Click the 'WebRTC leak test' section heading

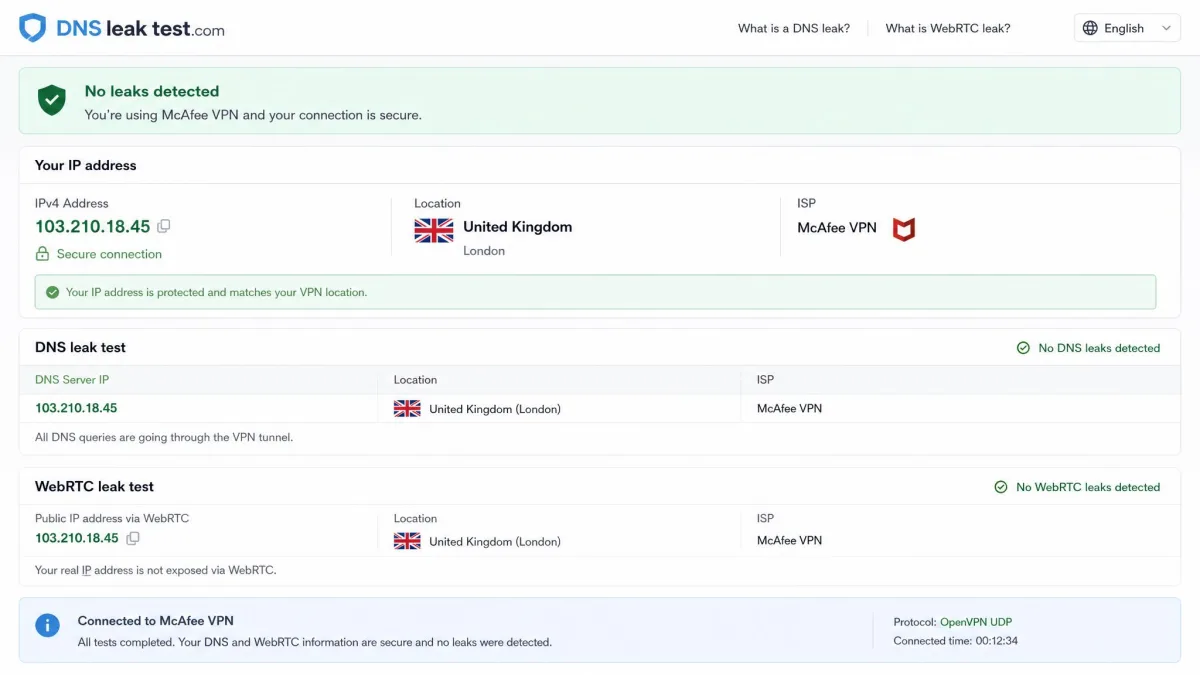click(x=94, y=486)
